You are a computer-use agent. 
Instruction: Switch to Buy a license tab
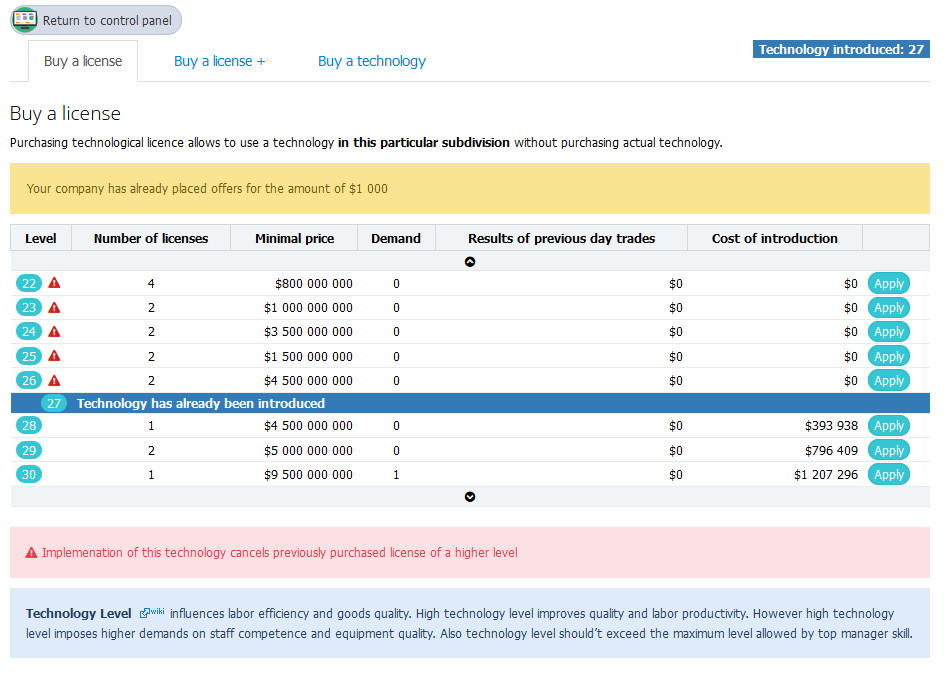click(x=83, y=61)
